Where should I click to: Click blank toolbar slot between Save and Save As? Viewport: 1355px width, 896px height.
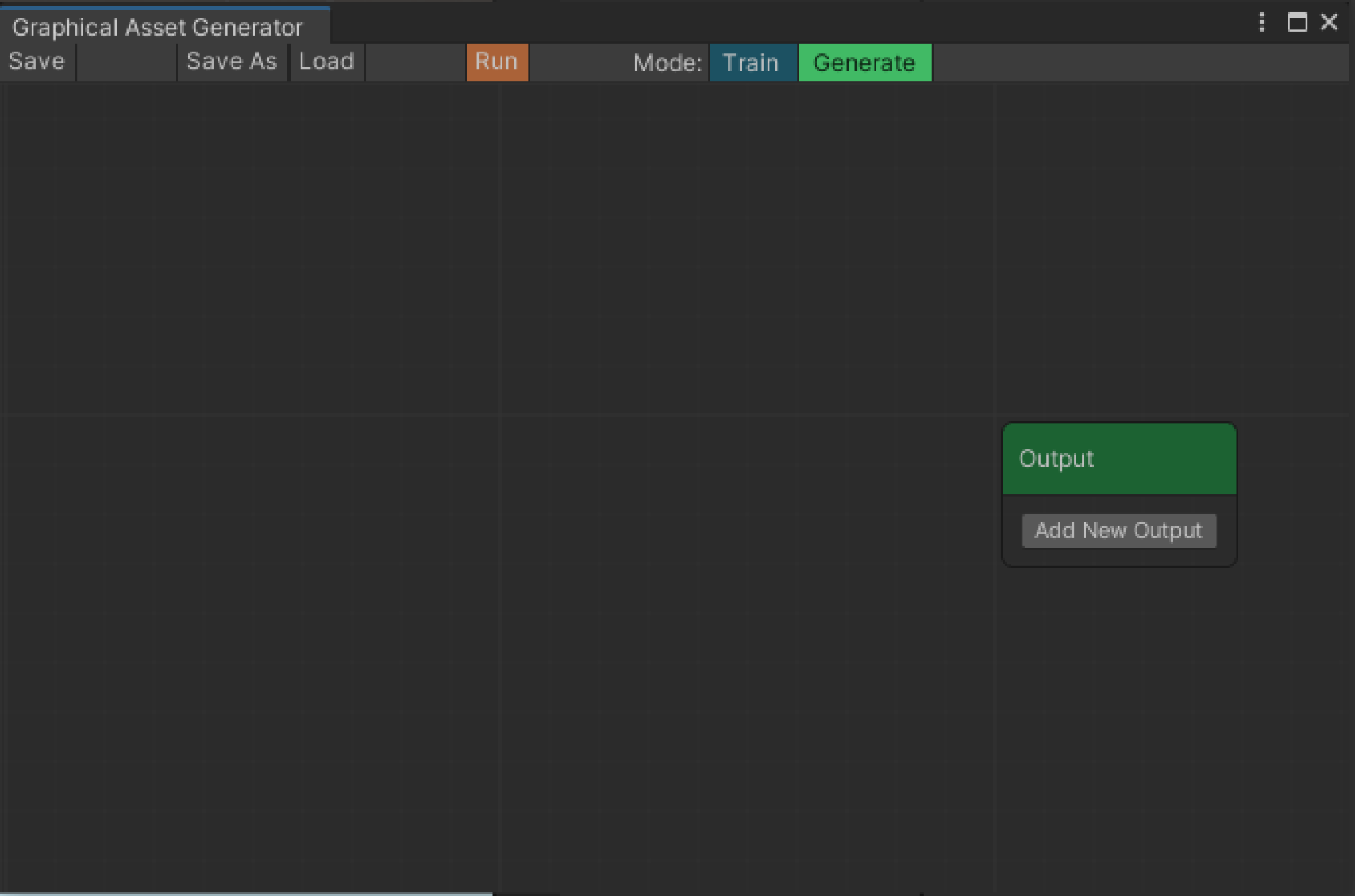click(x=126, y=62)
